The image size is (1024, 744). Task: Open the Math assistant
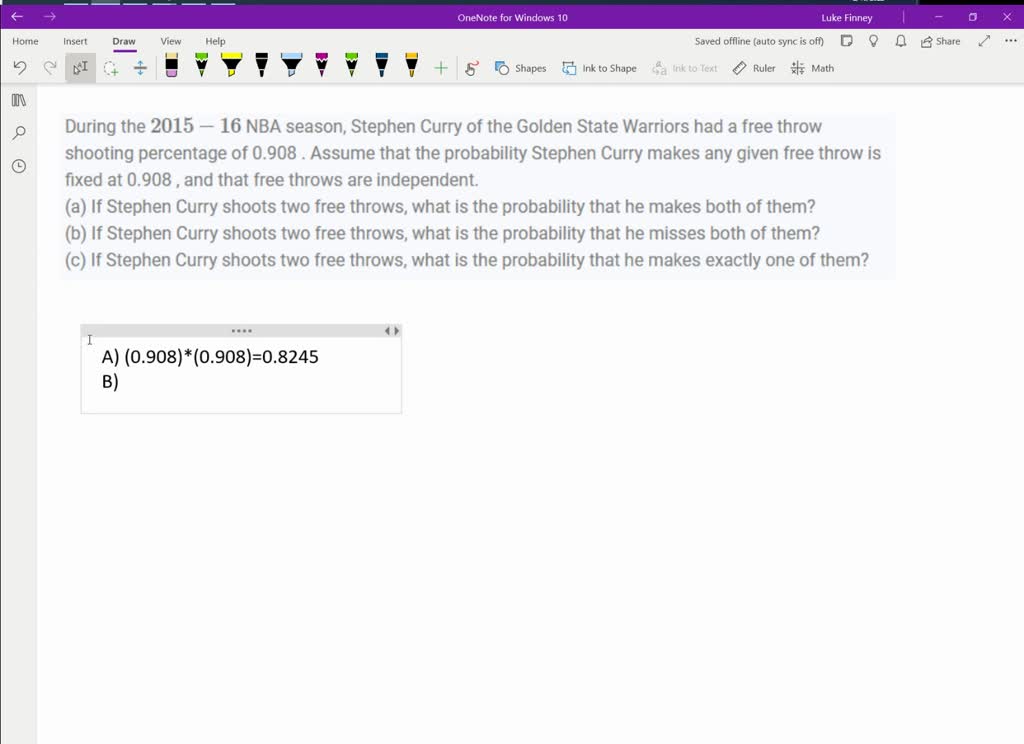[812, 68]
